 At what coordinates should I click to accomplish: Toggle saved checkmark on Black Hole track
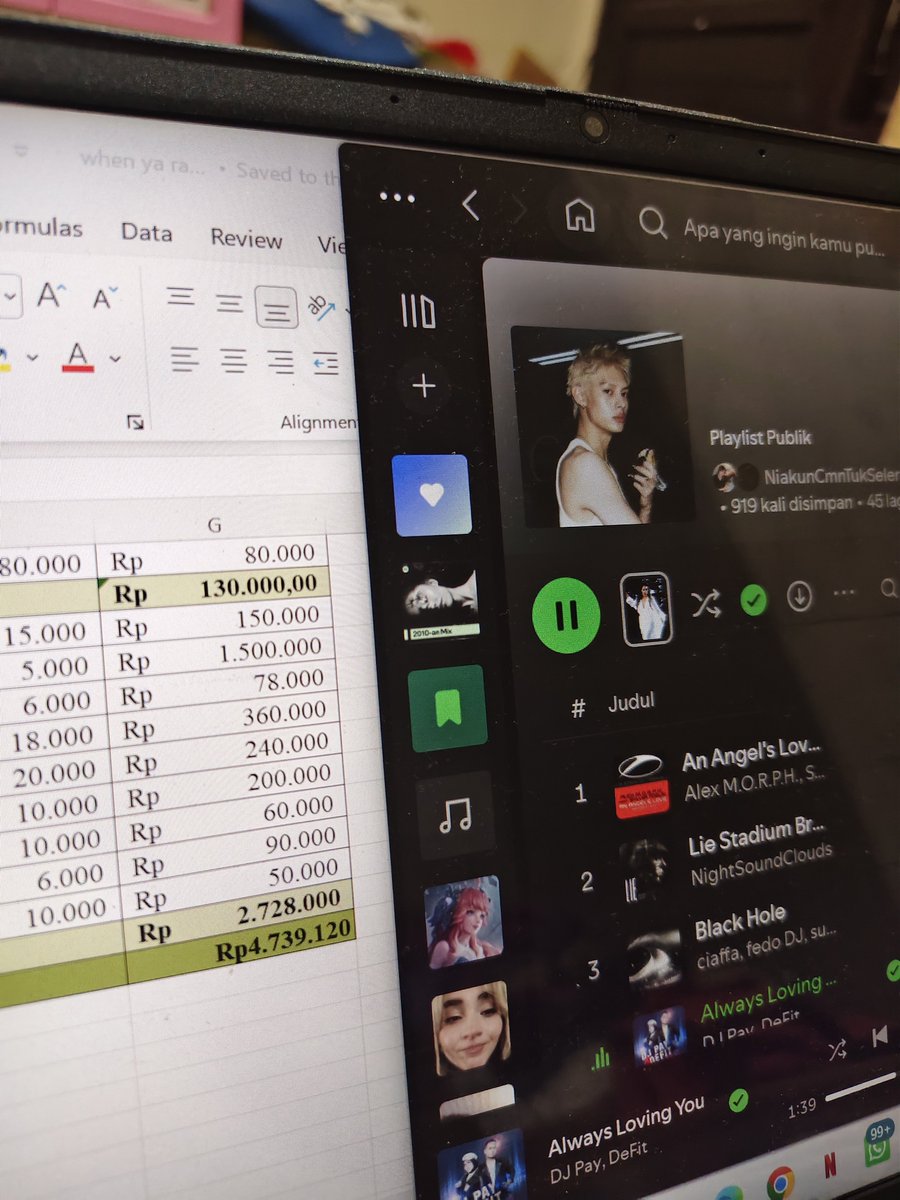(892, 970)
